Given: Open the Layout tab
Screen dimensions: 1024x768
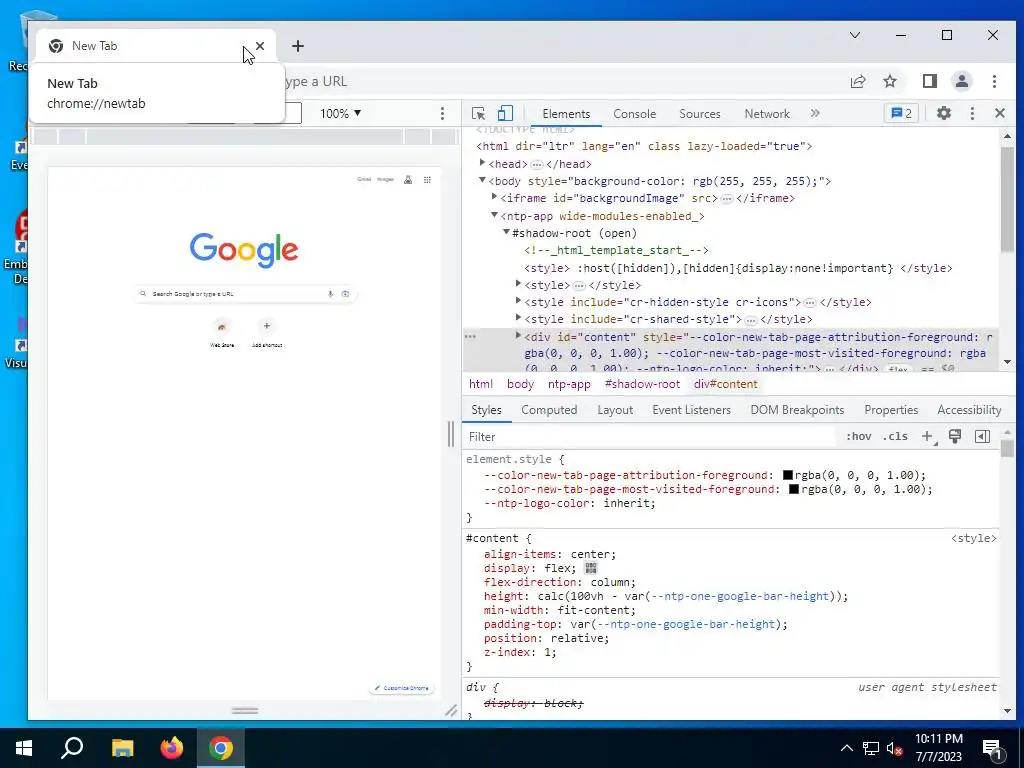Looking at the screenshot, I should (615, 409).
